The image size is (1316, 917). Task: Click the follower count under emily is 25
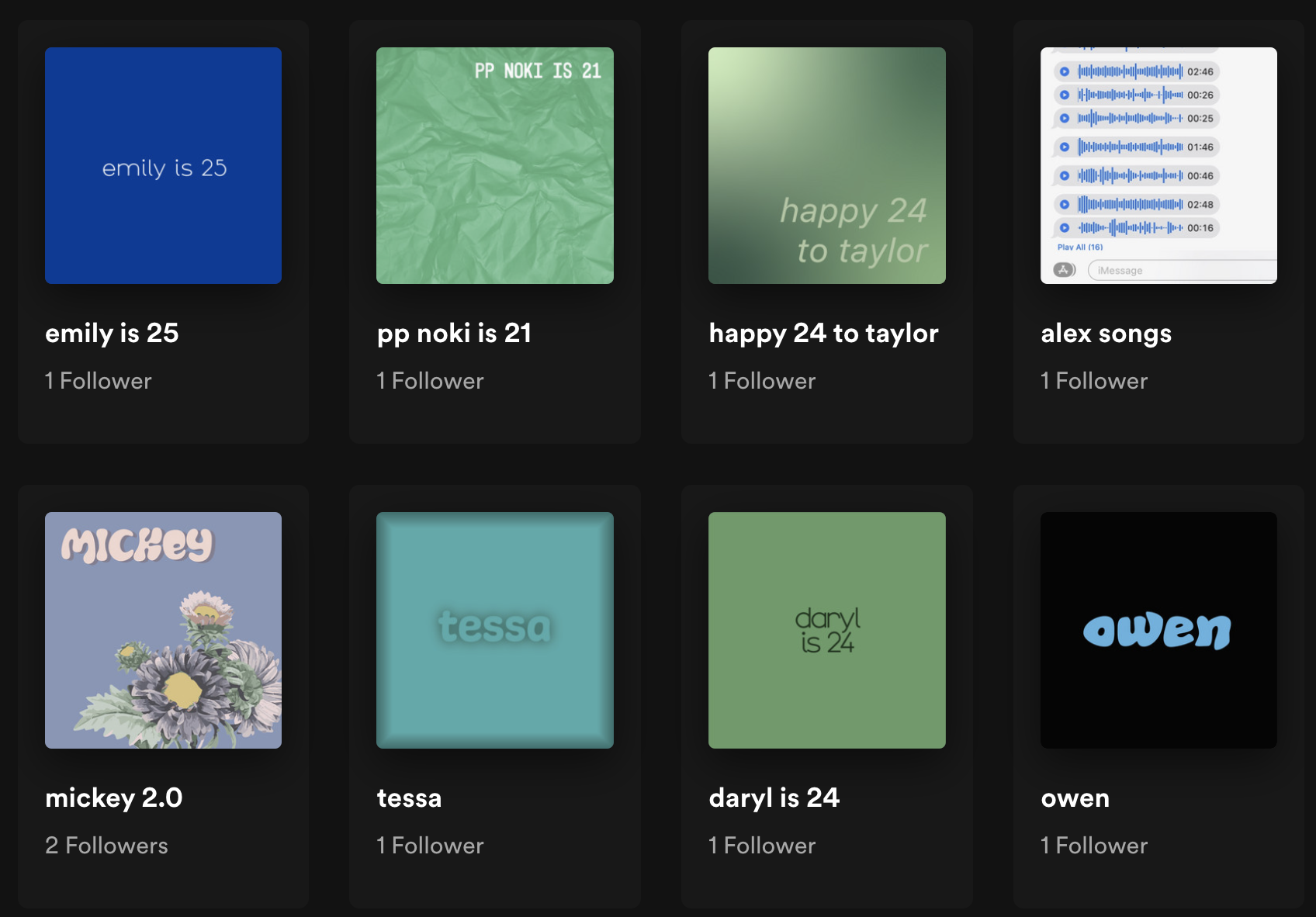click(x=98, y=381)
